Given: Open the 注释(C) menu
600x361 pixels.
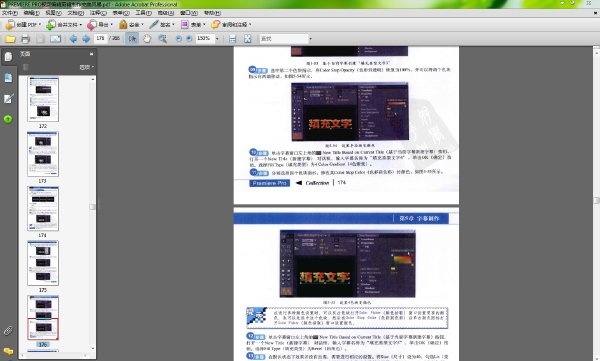Looking at the screenshot, I should click(x=98, y=13).
